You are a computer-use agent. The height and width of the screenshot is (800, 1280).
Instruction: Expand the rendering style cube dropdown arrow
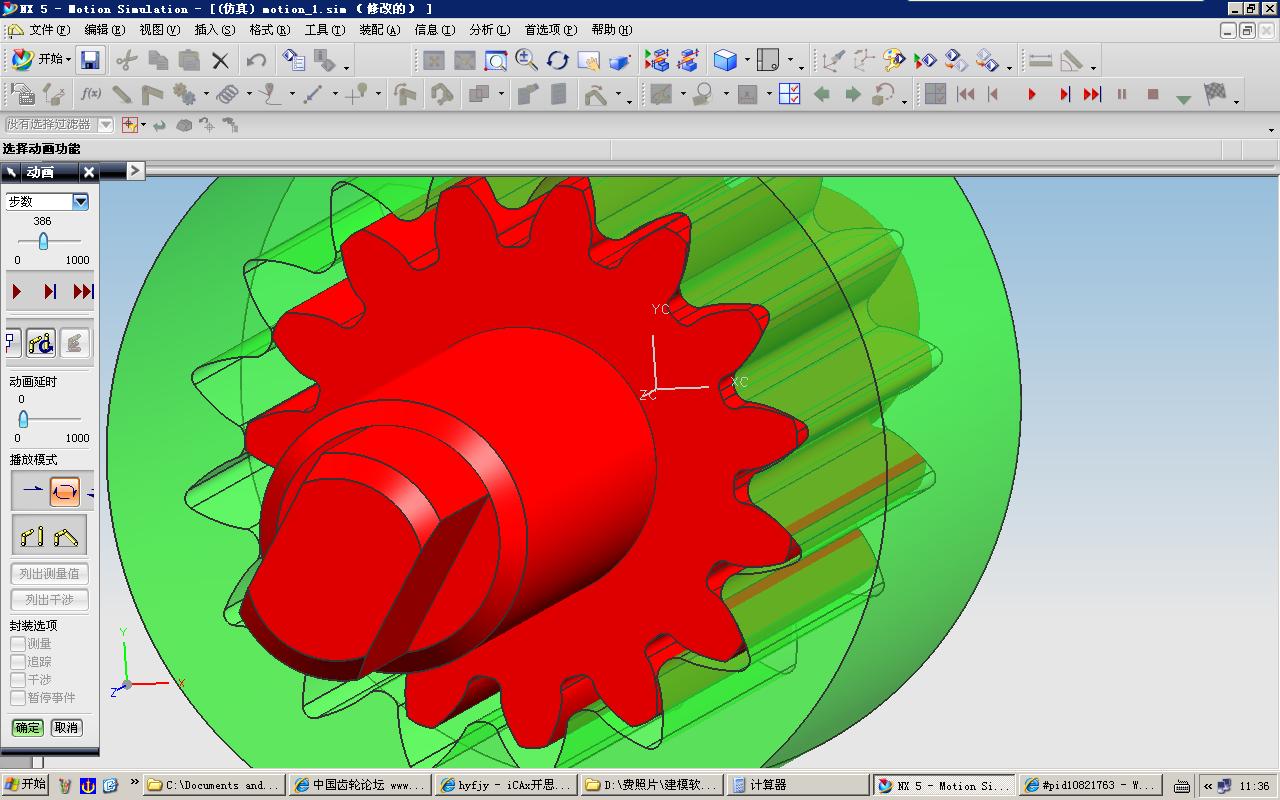746,61
